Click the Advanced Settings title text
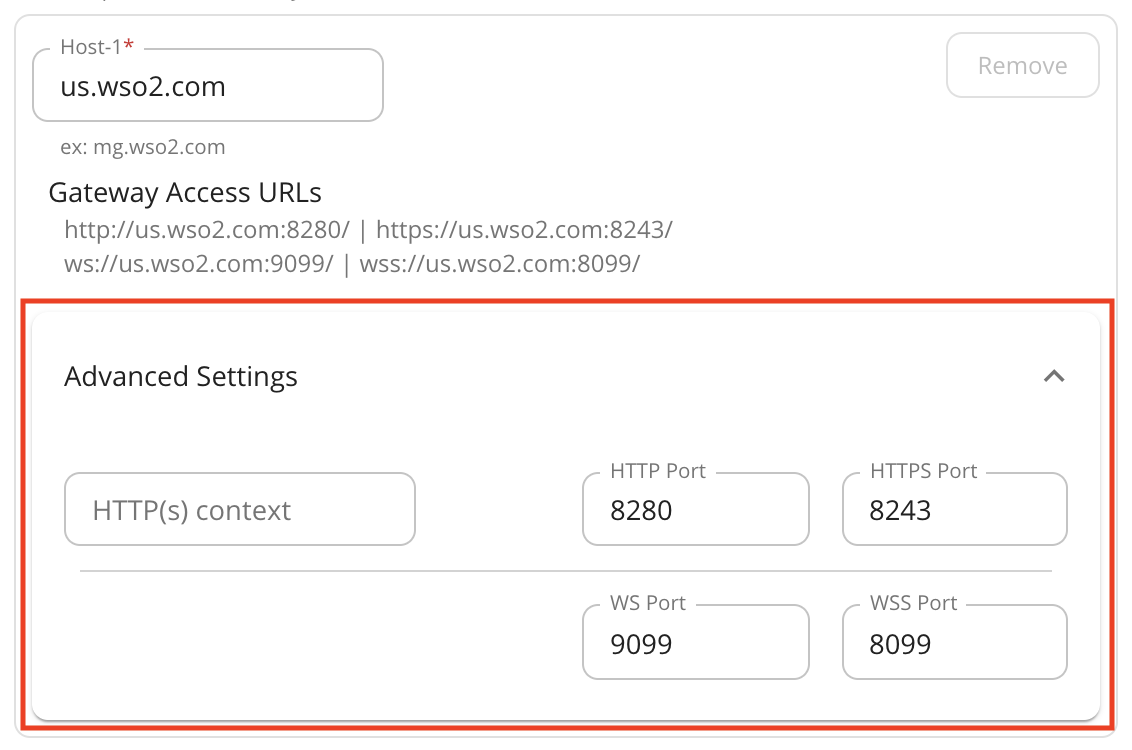The height and width of the screenshot is (750, 1132). click(x=181, y=377)
